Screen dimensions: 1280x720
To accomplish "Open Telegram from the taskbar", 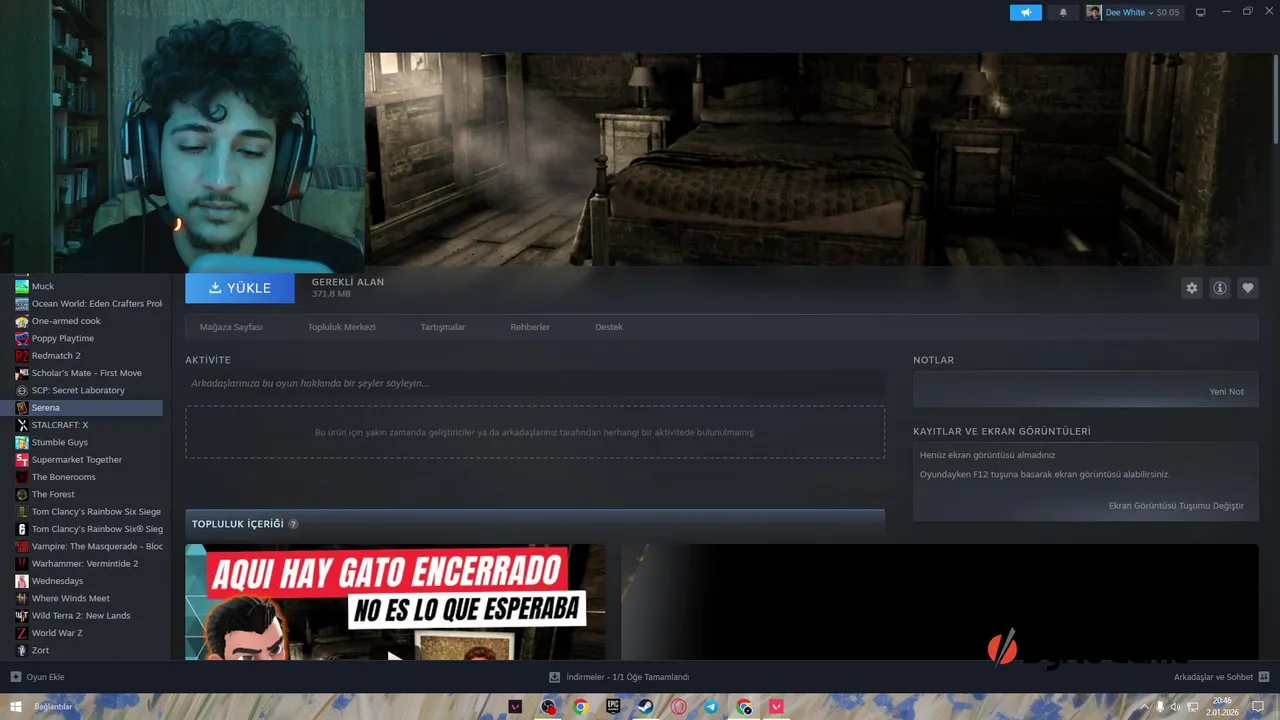I will tap(711, 707).
